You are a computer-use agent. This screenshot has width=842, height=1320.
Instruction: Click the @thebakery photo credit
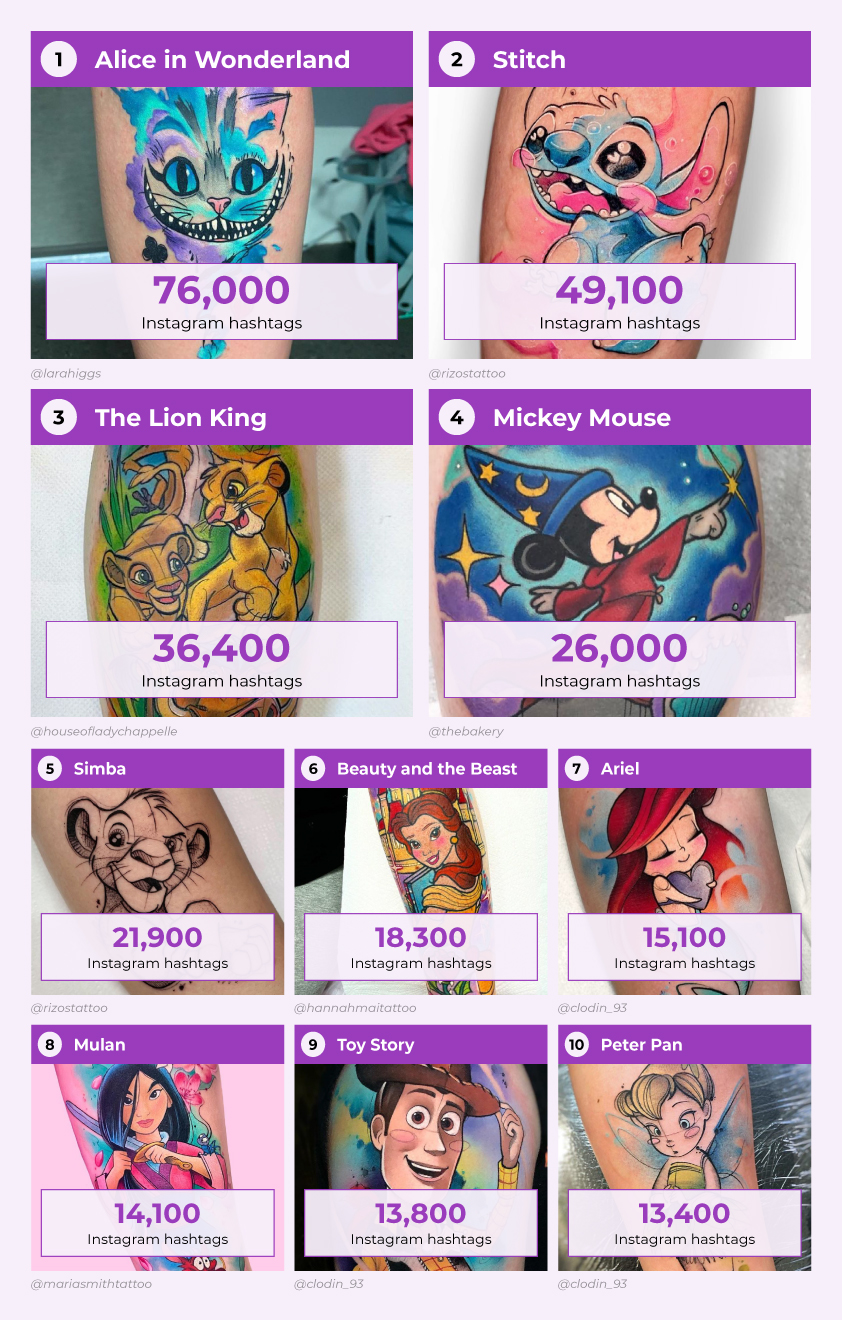466,731
